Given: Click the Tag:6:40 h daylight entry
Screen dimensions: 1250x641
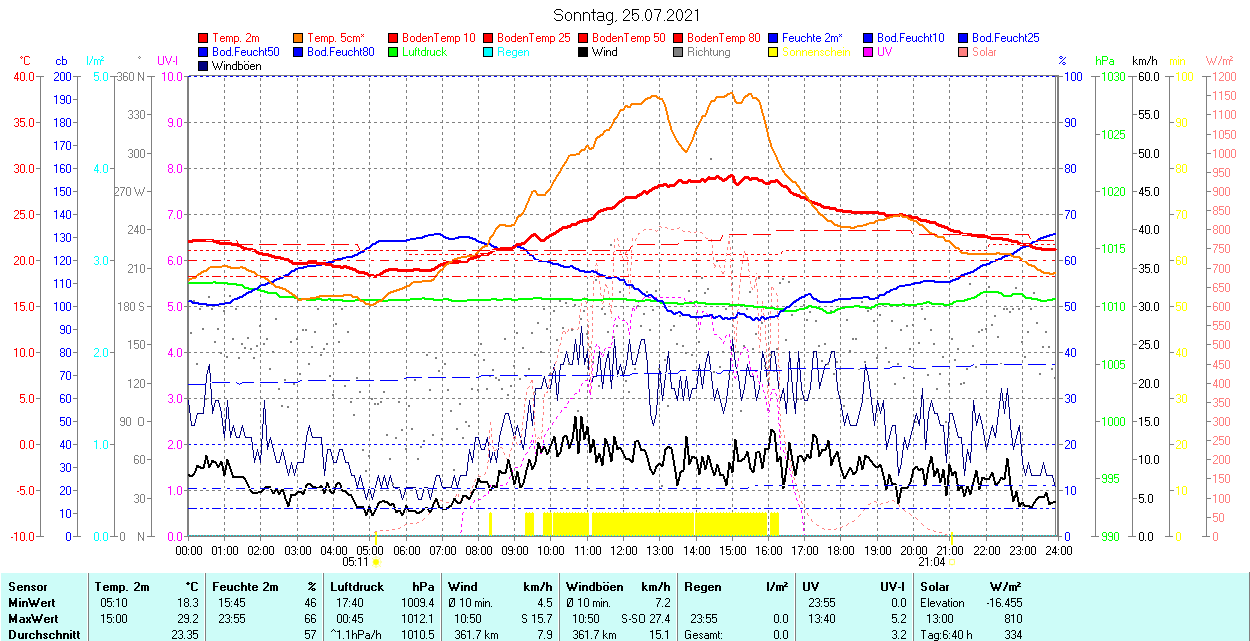Looking at the screenshot, I should coord(945,634).
